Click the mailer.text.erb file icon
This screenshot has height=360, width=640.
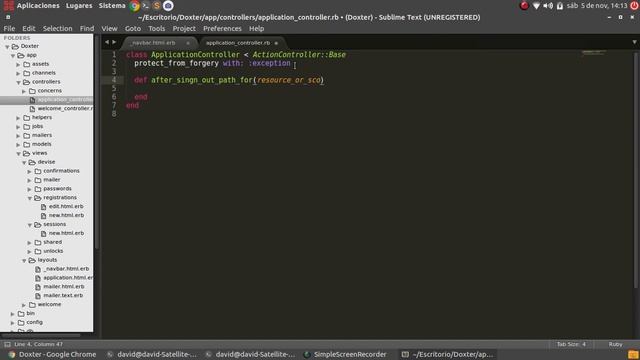point(38,296)
